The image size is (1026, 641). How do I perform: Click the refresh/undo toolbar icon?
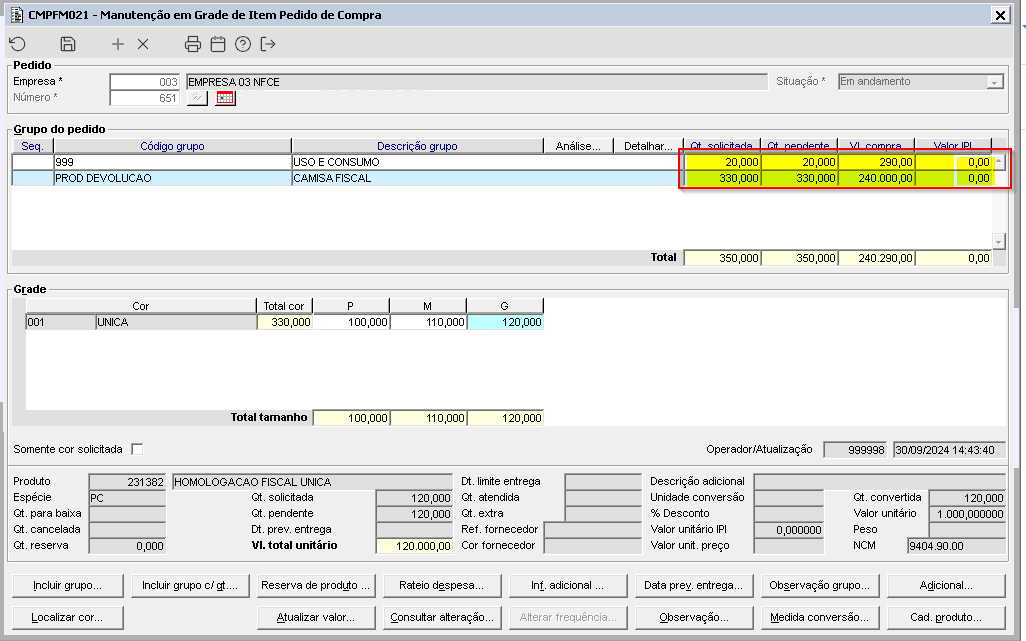(17, 44)
